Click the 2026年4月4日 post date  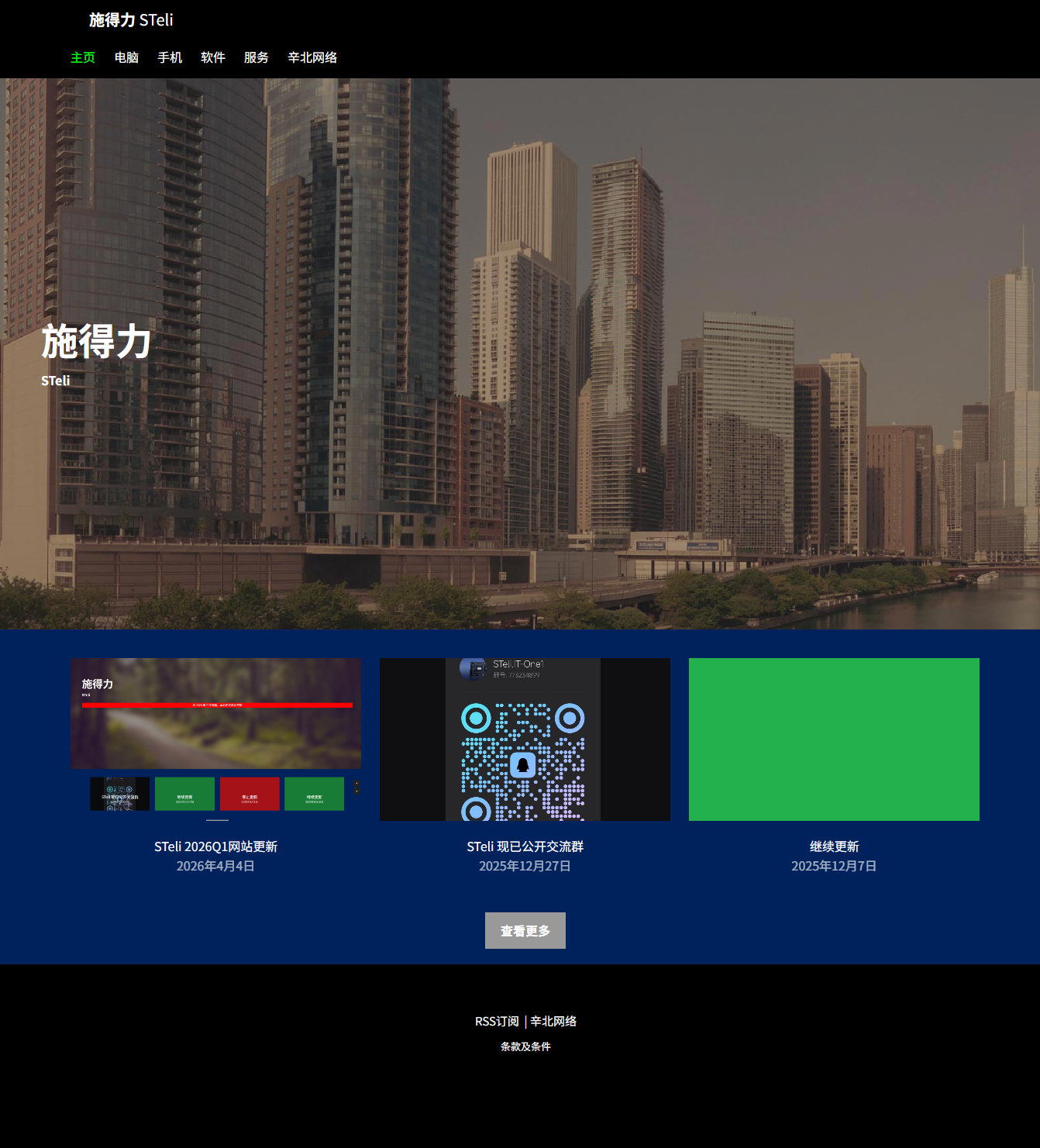pos(215,866)
